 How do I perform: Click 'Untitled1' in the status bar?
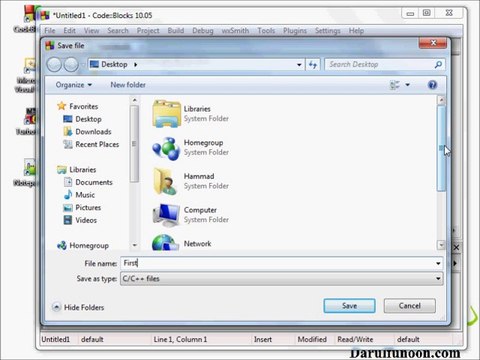56,339
